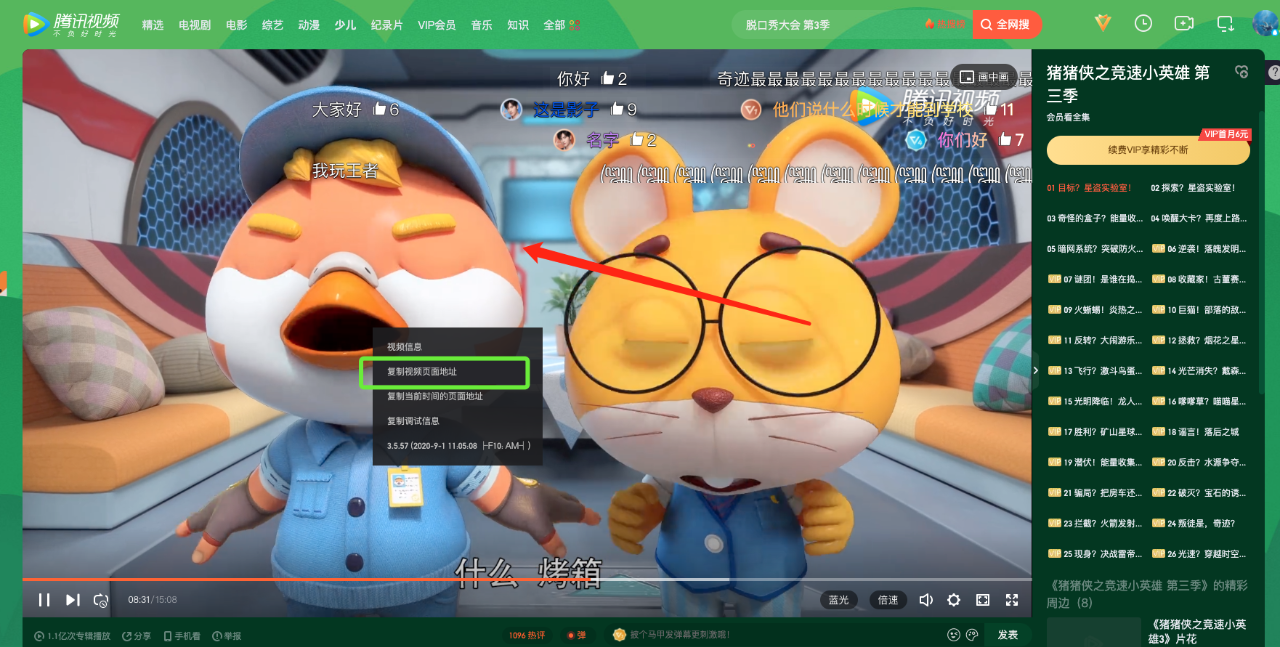Viewport: 1280px width, 647px height.
Task: Go to the 纪录片 navigation tab
Action: (x=387, y=25)
